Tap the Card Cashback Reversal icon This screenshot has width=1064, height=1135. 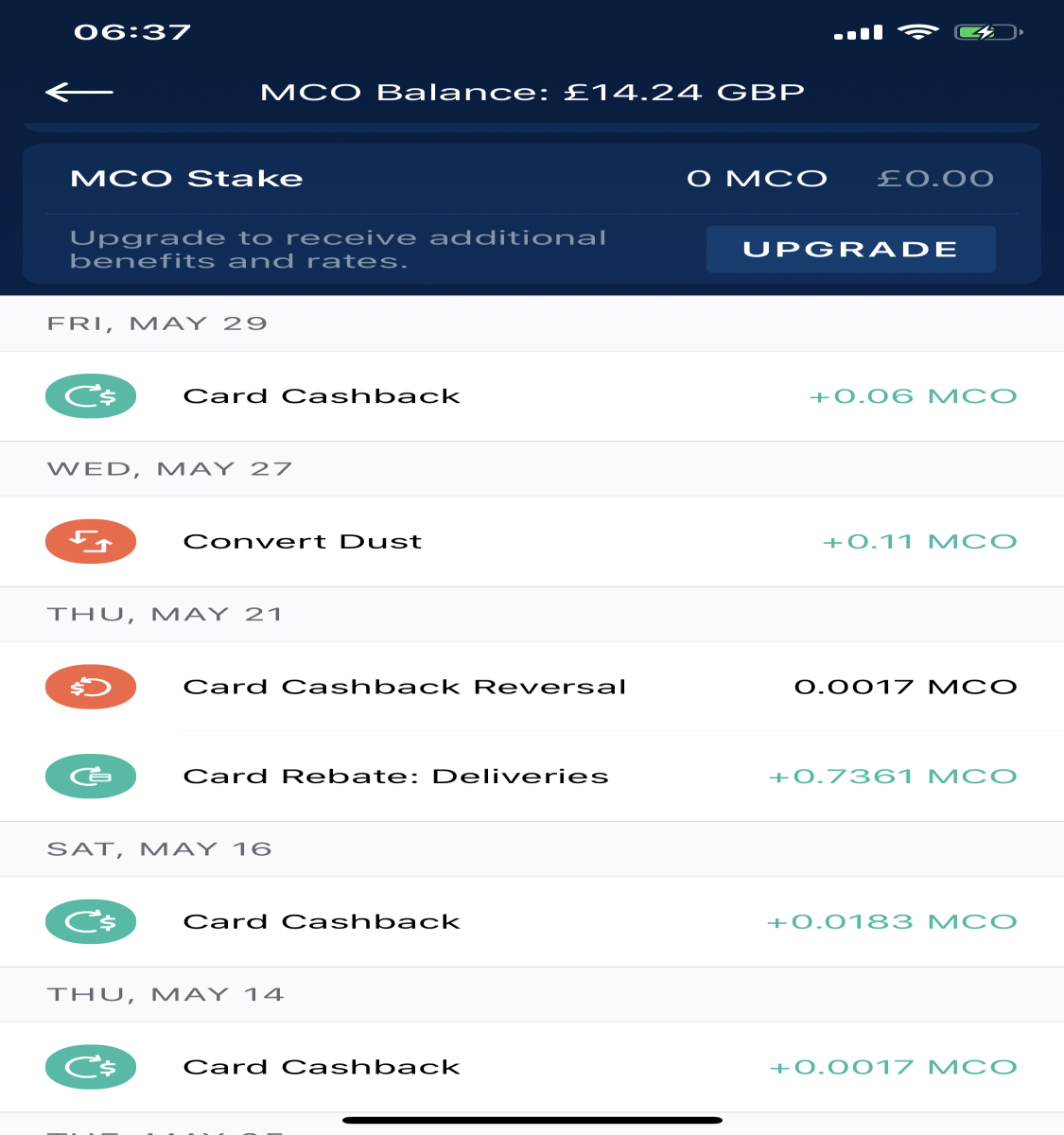click(91, 687)
